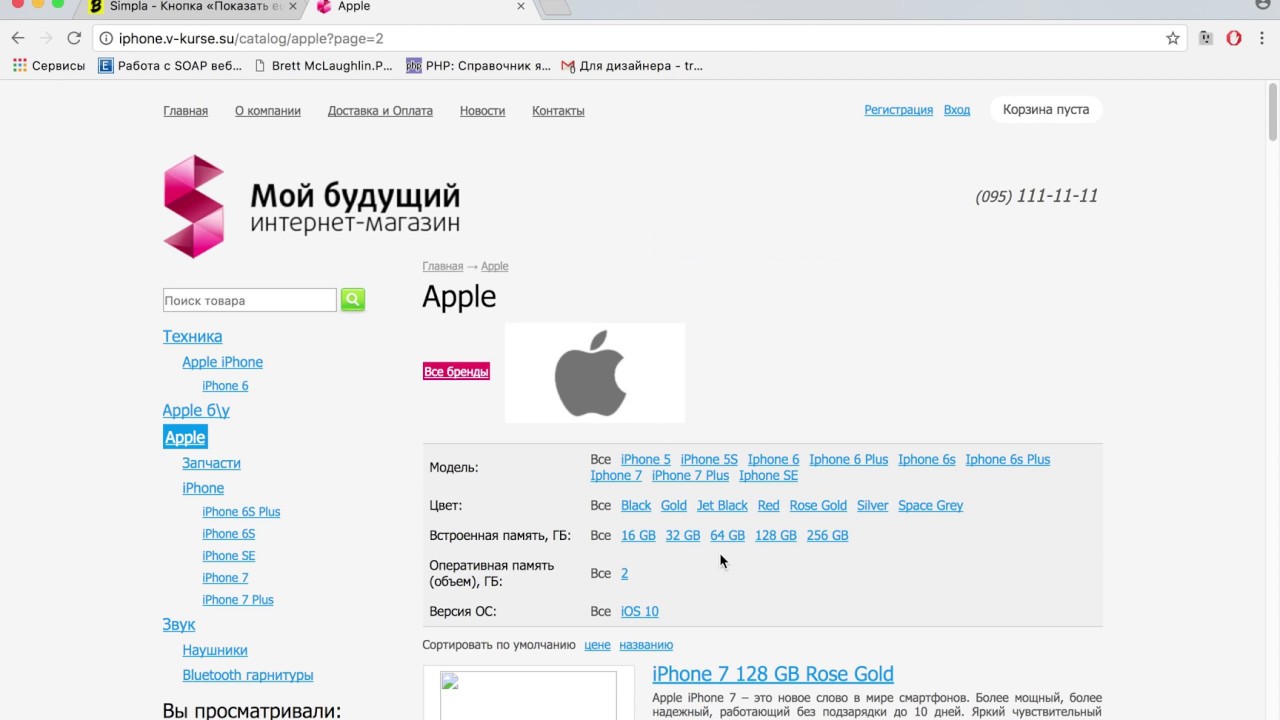Open Техника category in sidebar
The image size is (1280, 720).
(x=193, y=337)
